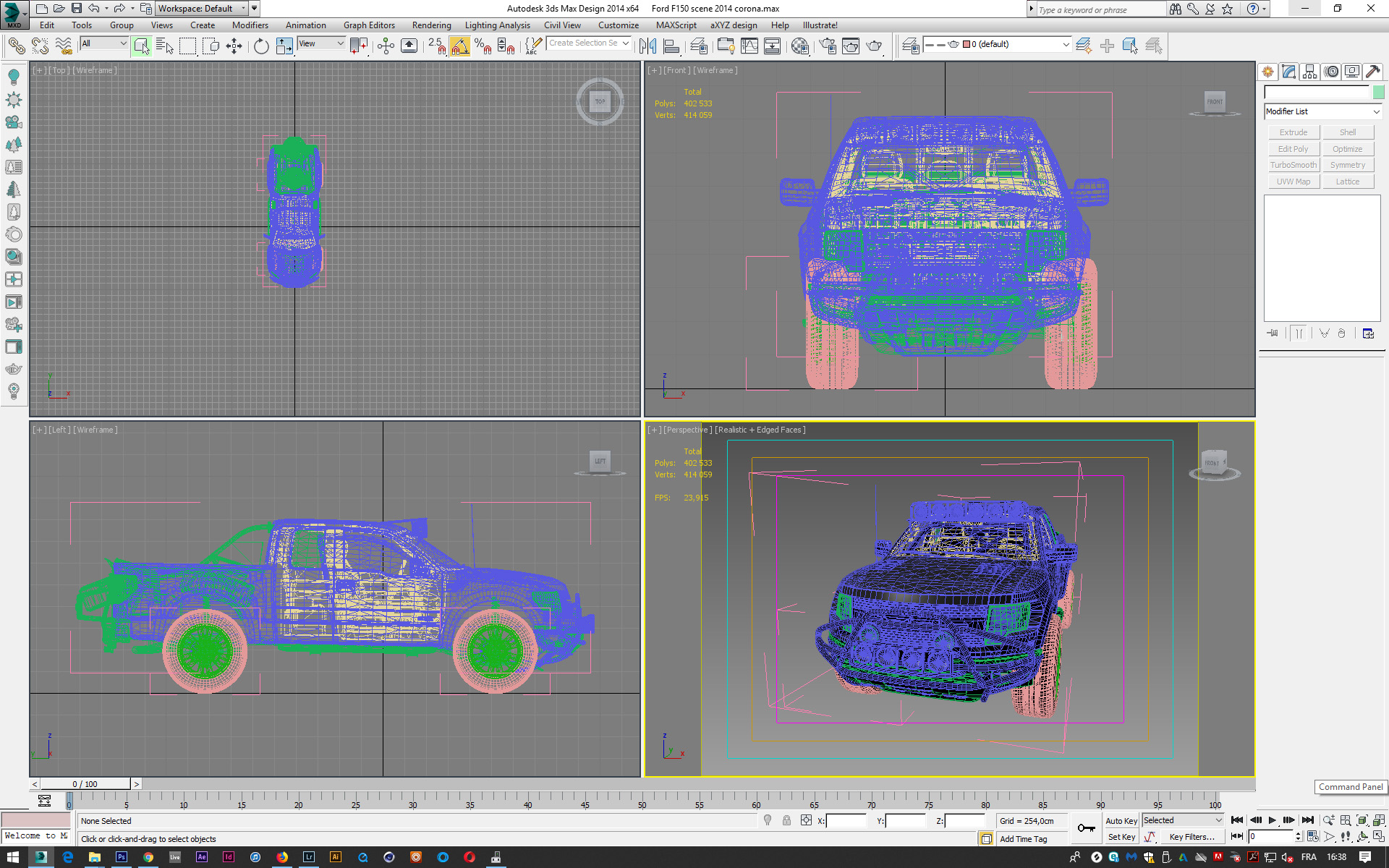The image size is (1389, 868).
Task: Toggle Auto Key animation mode
Action: (1121, 821)
